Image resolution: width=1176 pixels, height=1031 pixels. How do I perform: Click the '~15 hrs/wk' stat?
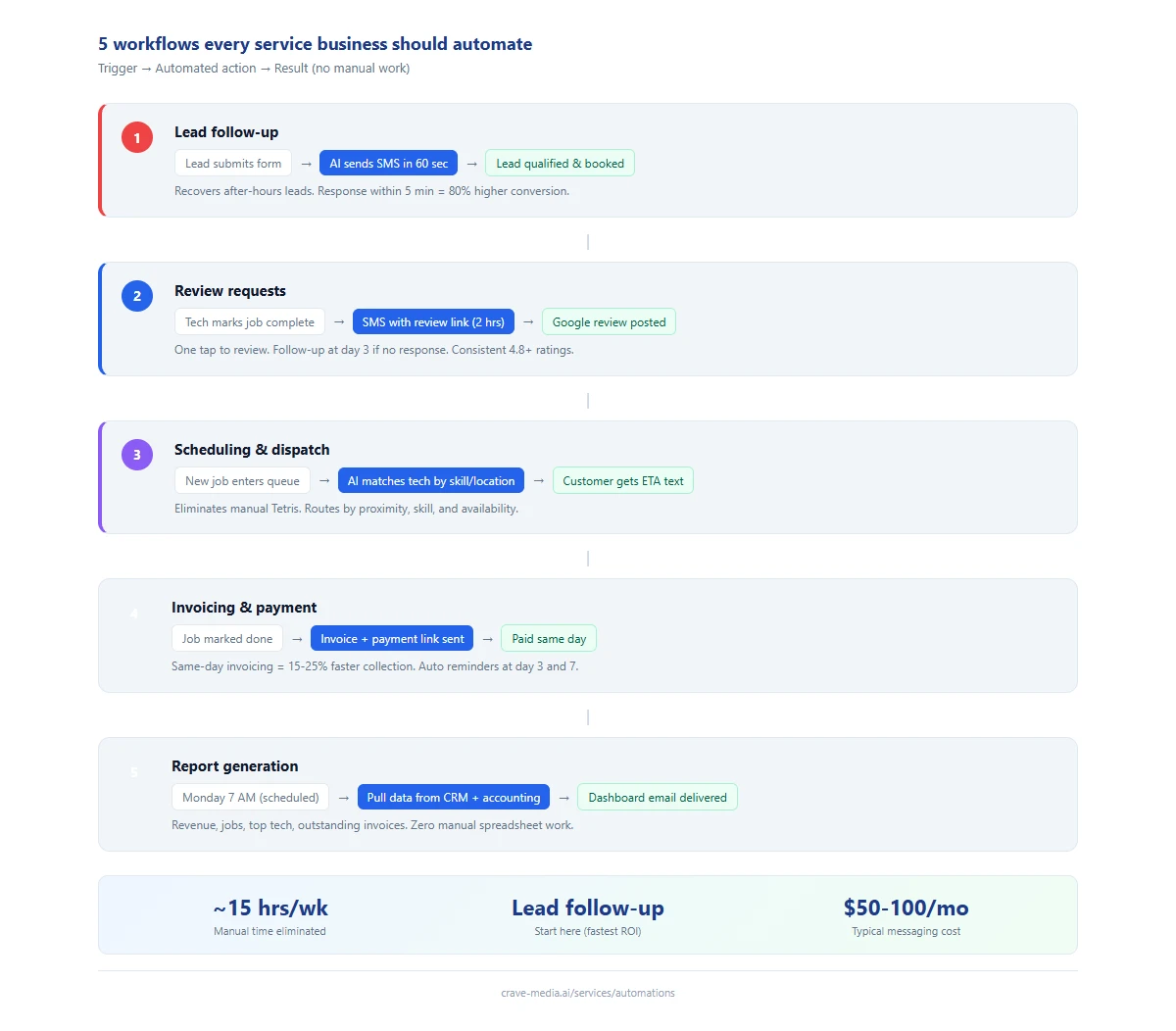click(270, 908)
